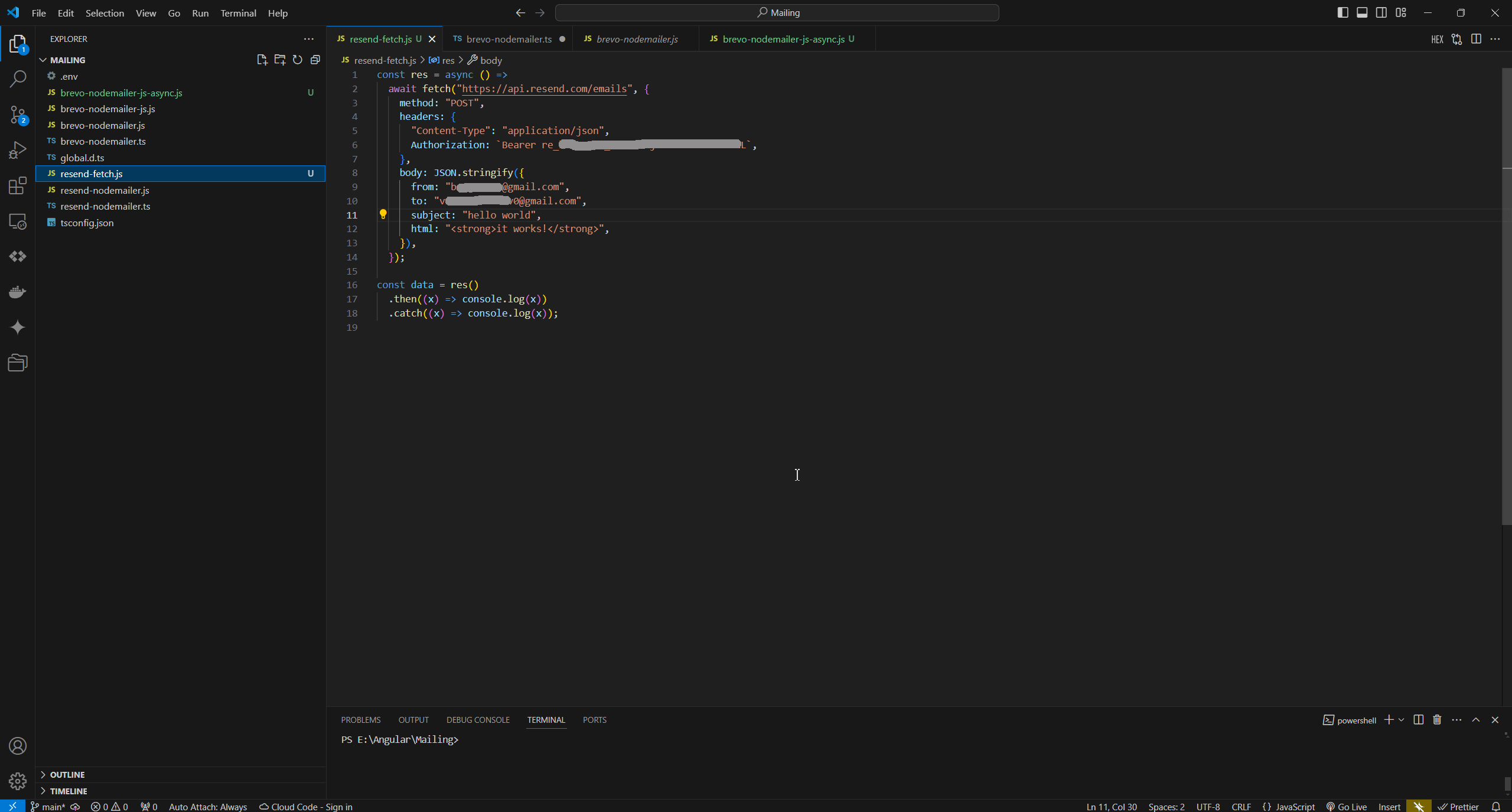Click Go Live in the status bar
The width and height of the screenshot is (1512, 812).
(1347, 807)
